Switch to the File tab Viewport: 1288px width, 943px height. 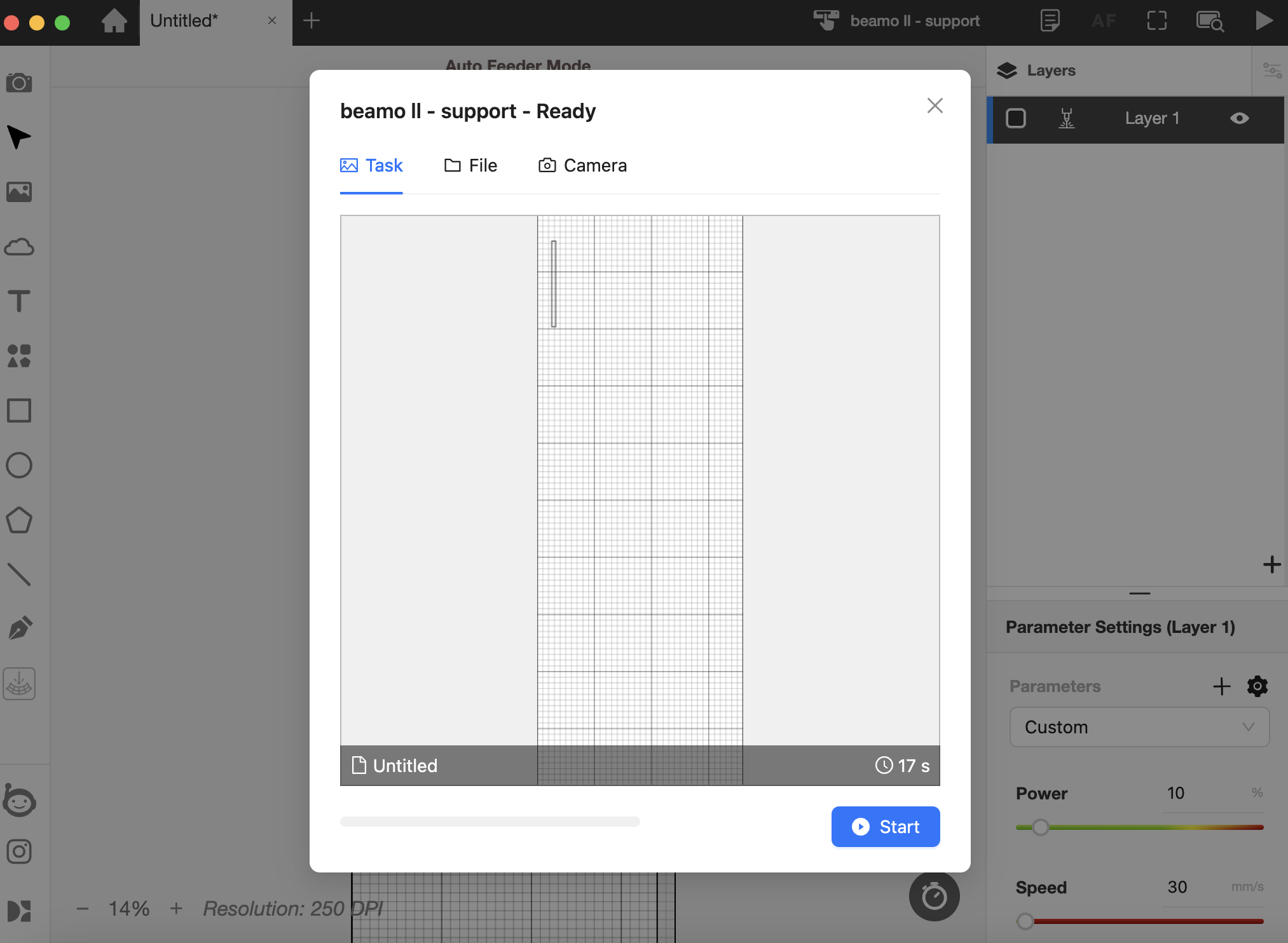tap(470, 166)
